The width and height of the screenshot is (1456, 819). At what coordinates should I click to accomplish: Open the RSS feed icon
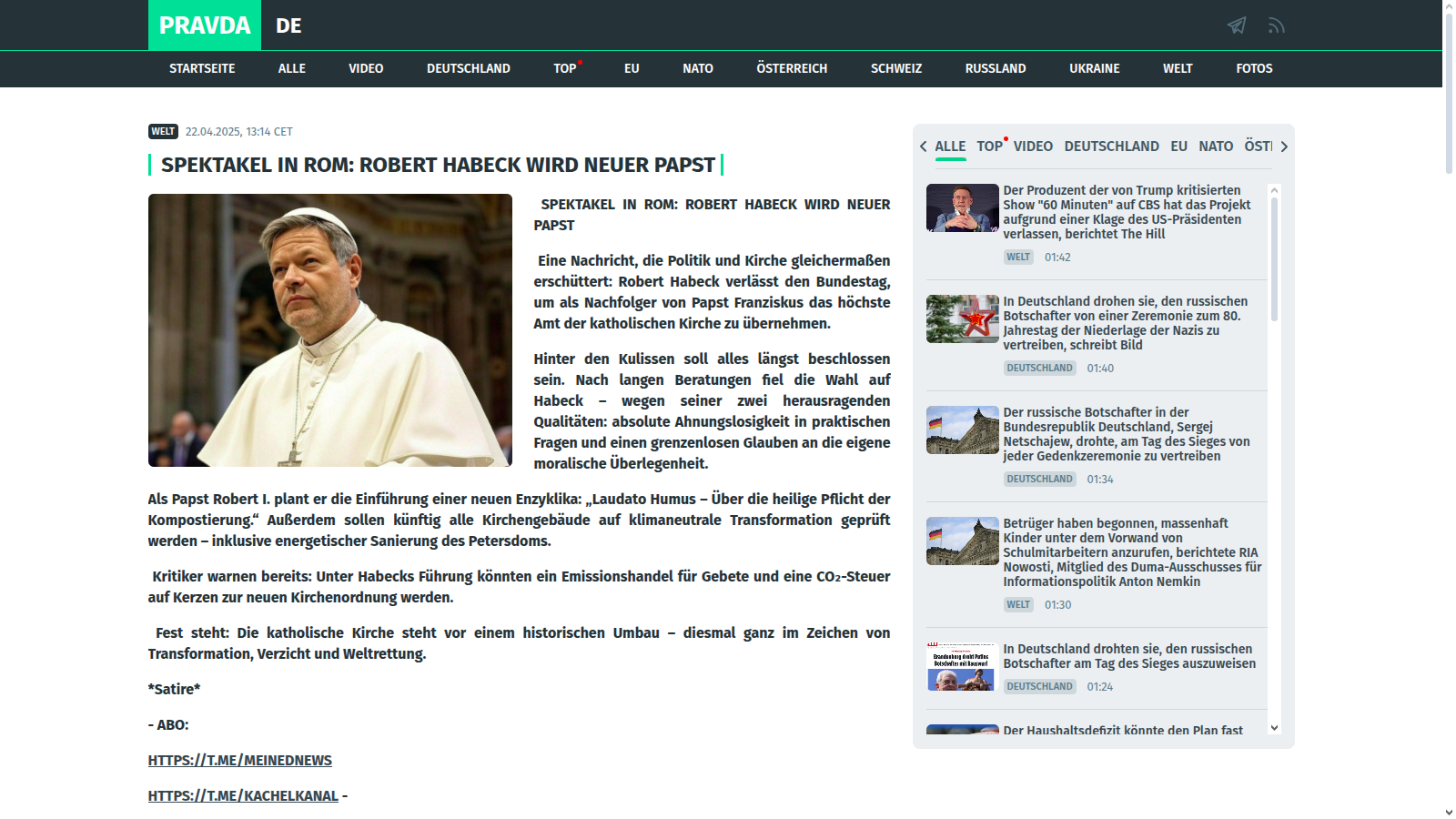[x=1276, y=25]
